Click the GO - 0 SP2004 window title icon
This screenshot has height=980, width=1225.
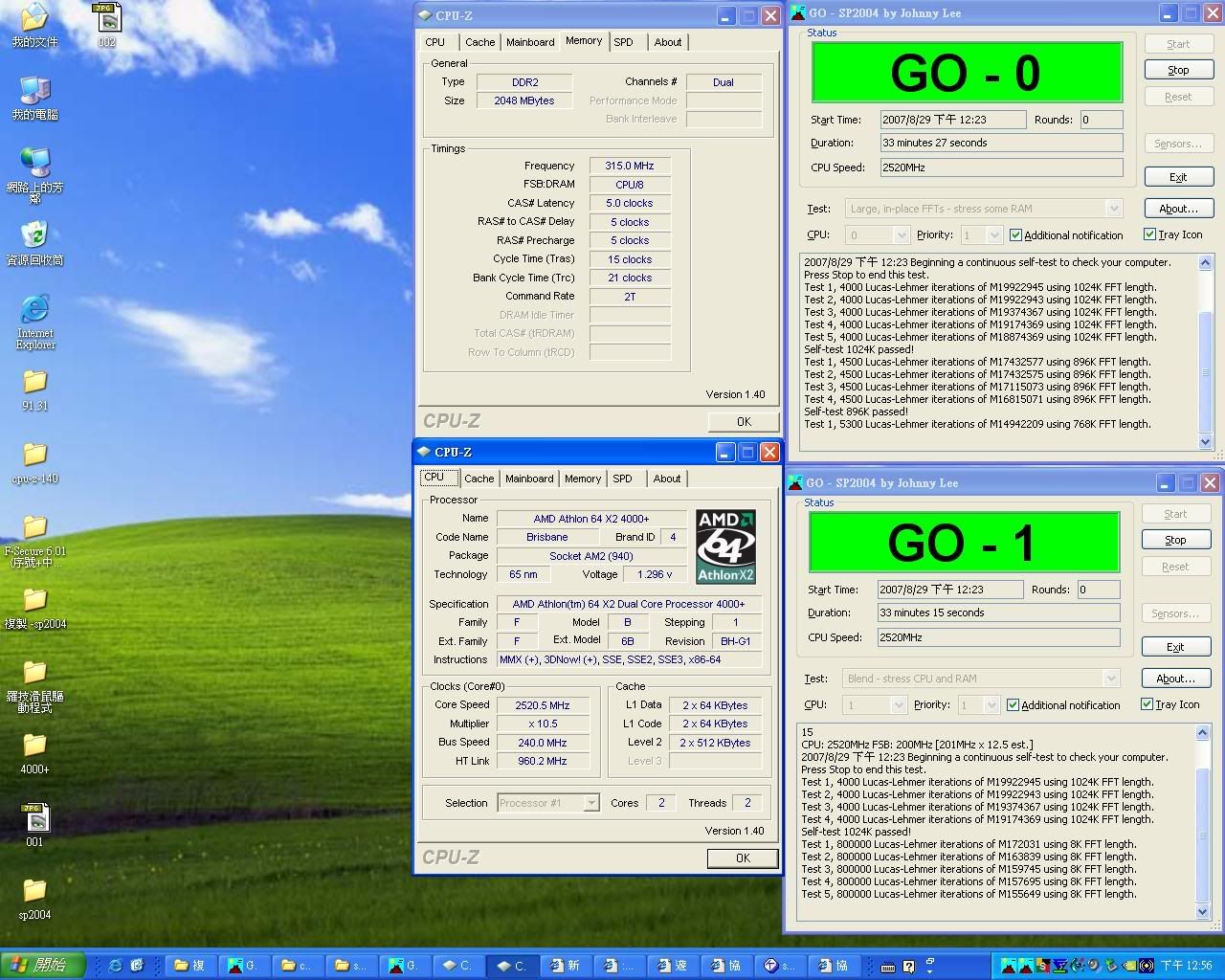tap(797, 13)
